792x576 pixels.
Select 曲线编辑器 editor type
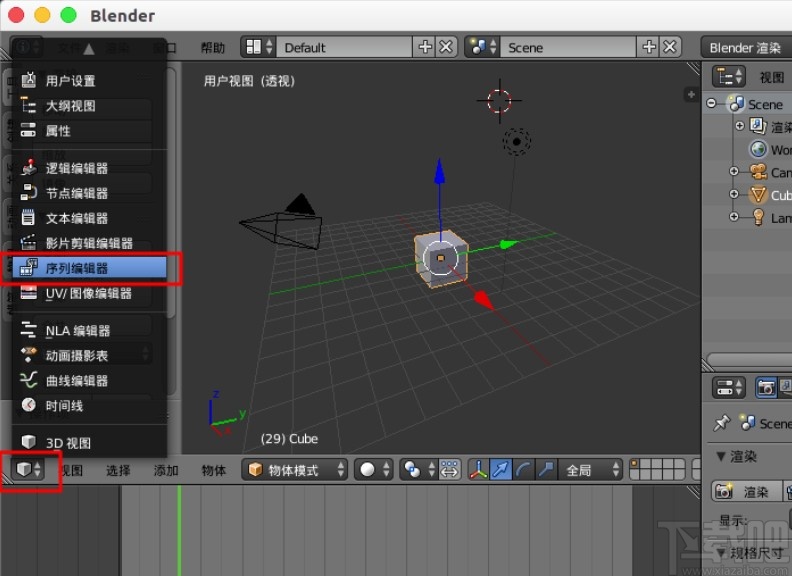(x=89, y=380)
